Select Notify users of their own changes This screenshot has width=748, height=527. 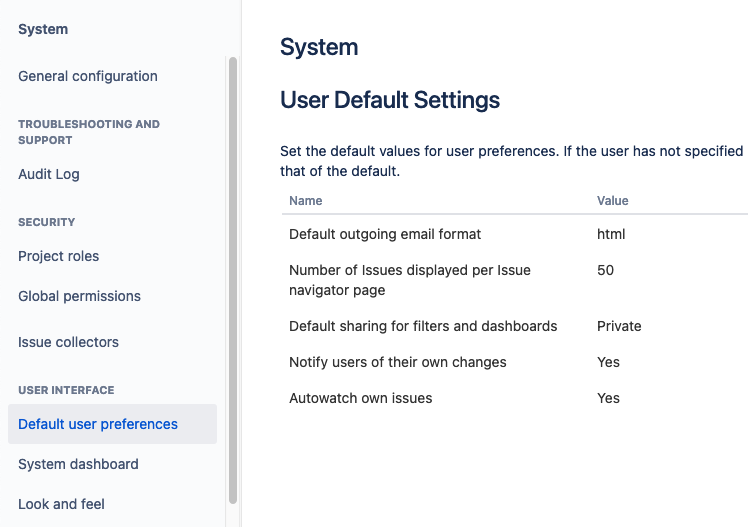click(398, 362)
